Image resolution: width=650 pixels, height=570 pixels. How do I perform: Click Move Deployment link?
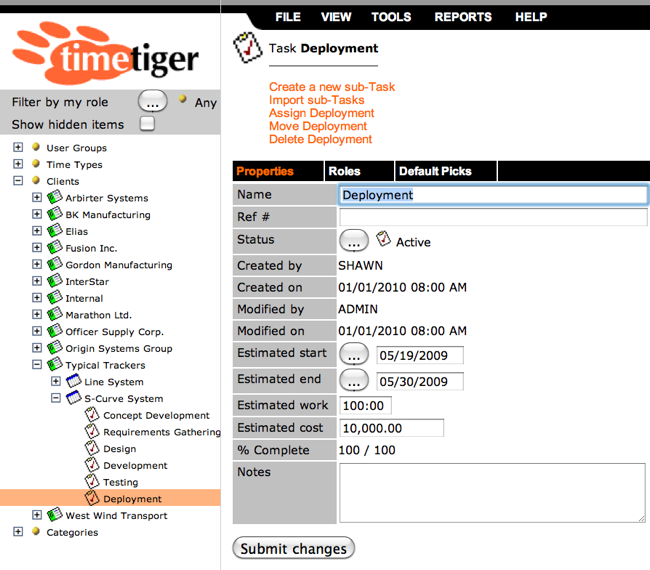(x=318, y=126)
